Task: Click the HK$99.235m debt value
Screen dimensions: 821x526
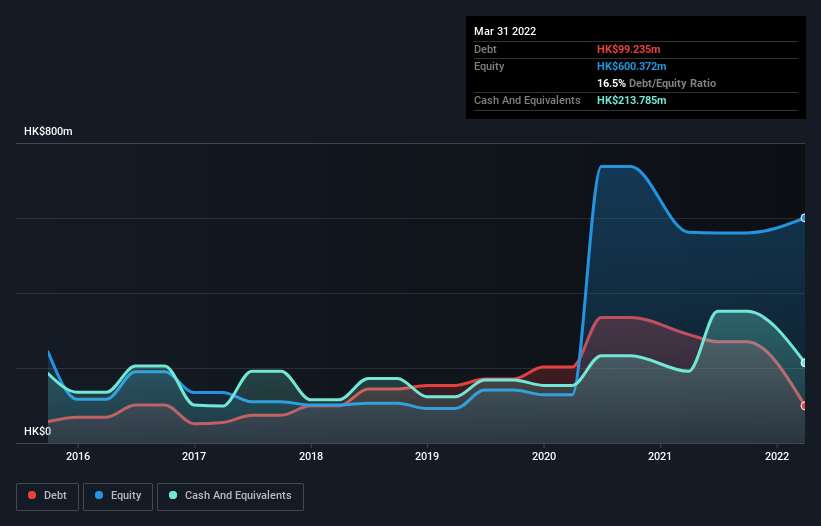Action: click(x=628, y=49)
